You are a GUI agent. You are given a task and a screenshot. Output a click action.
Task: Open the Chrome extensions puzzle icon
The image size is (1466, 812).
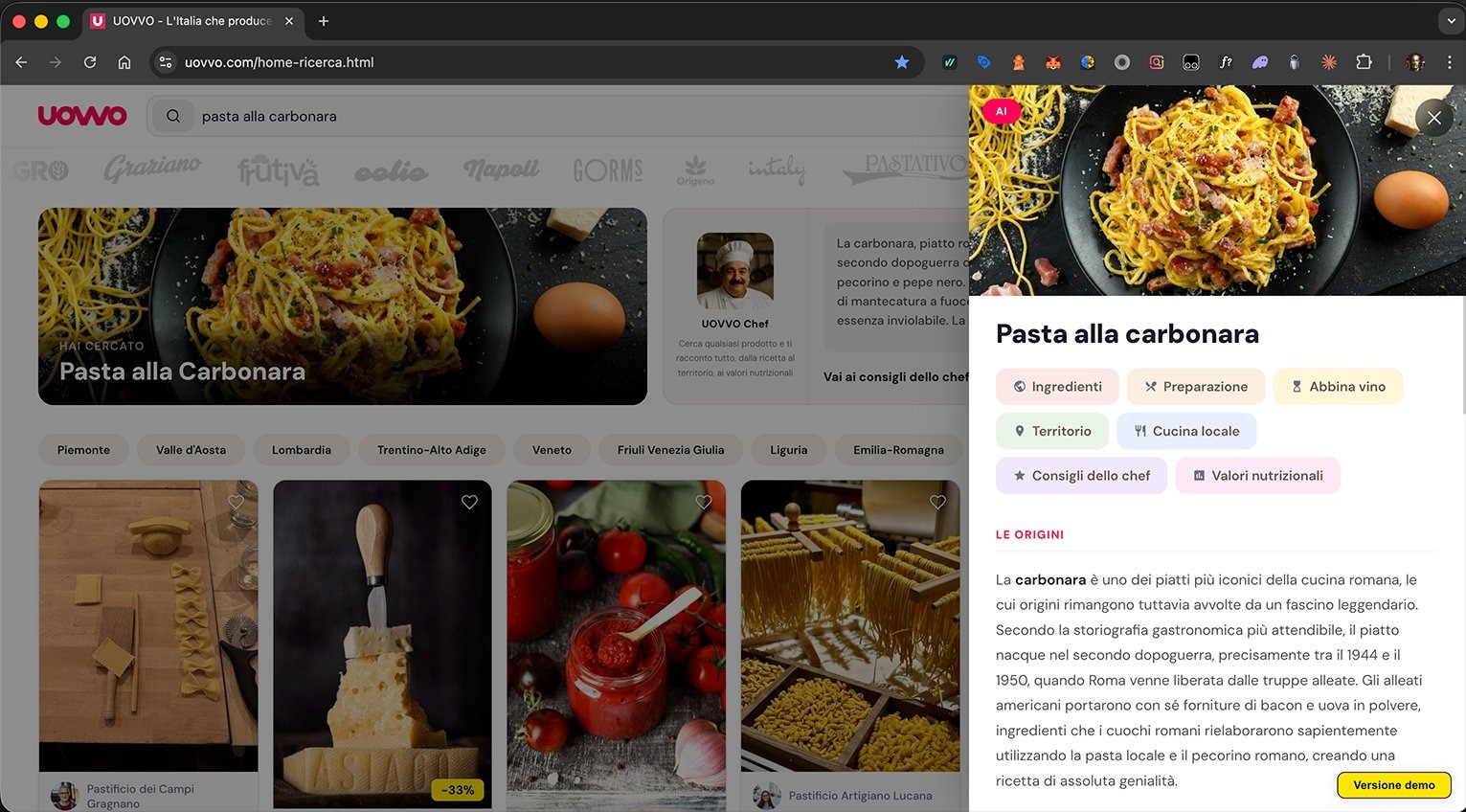click(x=1364, y=62)
